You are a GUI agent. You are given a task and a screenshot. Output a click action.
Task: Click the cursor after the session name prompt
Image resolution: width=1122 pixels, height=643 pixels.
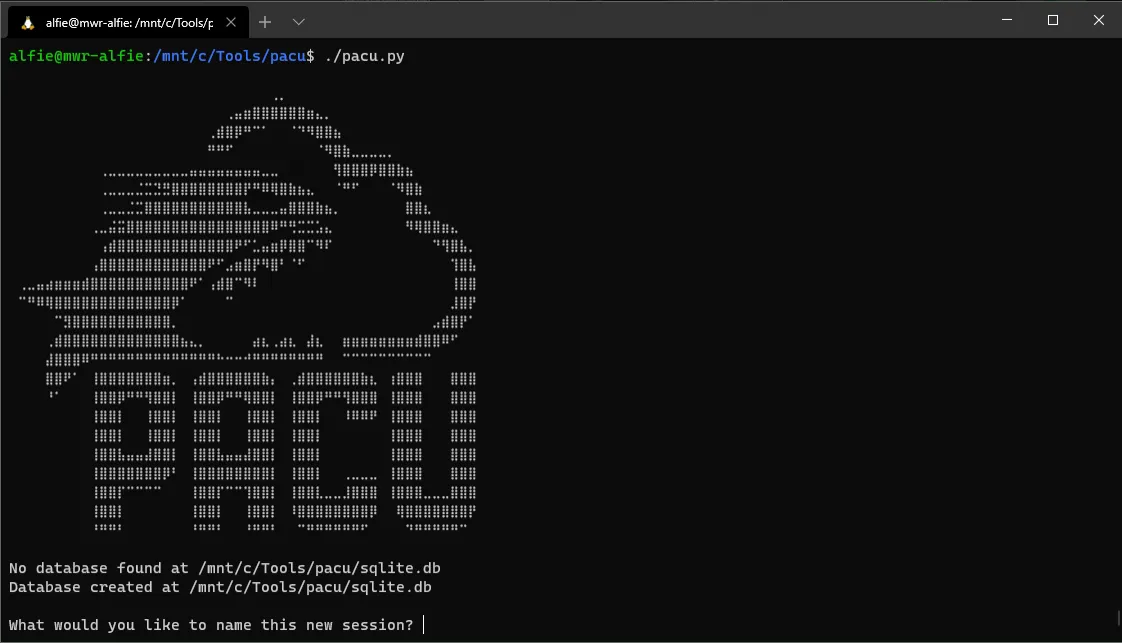click(x=424, y=625)
